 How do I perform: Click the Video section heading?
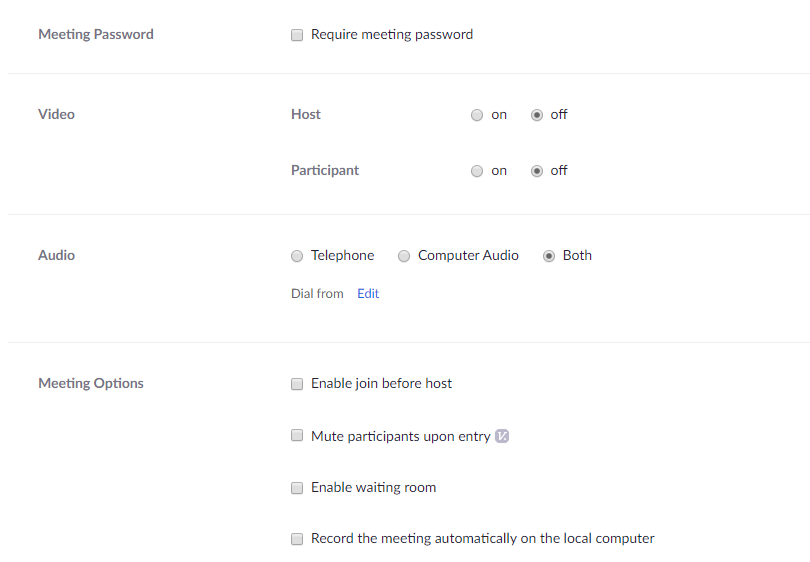[56, 114]
